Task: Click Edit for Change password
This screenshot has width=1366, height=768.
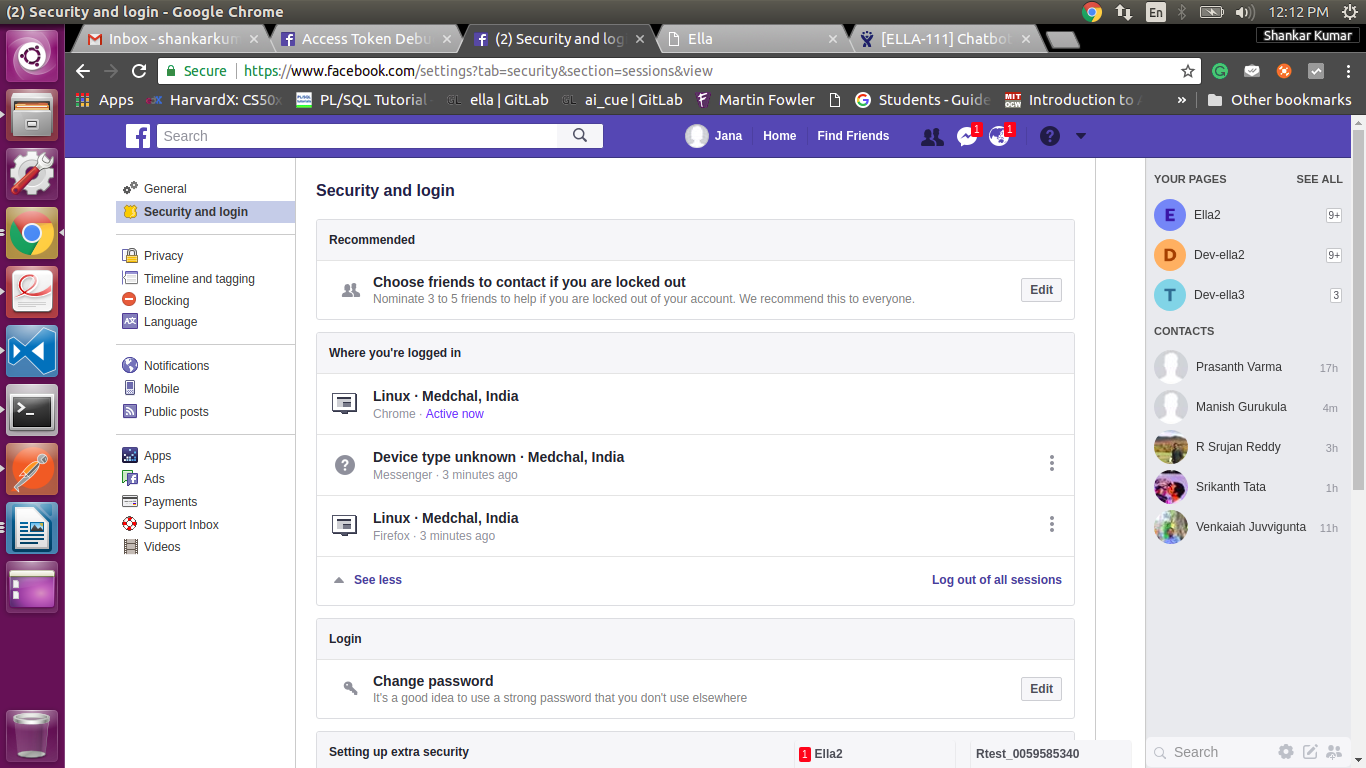Action: [1041, 689]
